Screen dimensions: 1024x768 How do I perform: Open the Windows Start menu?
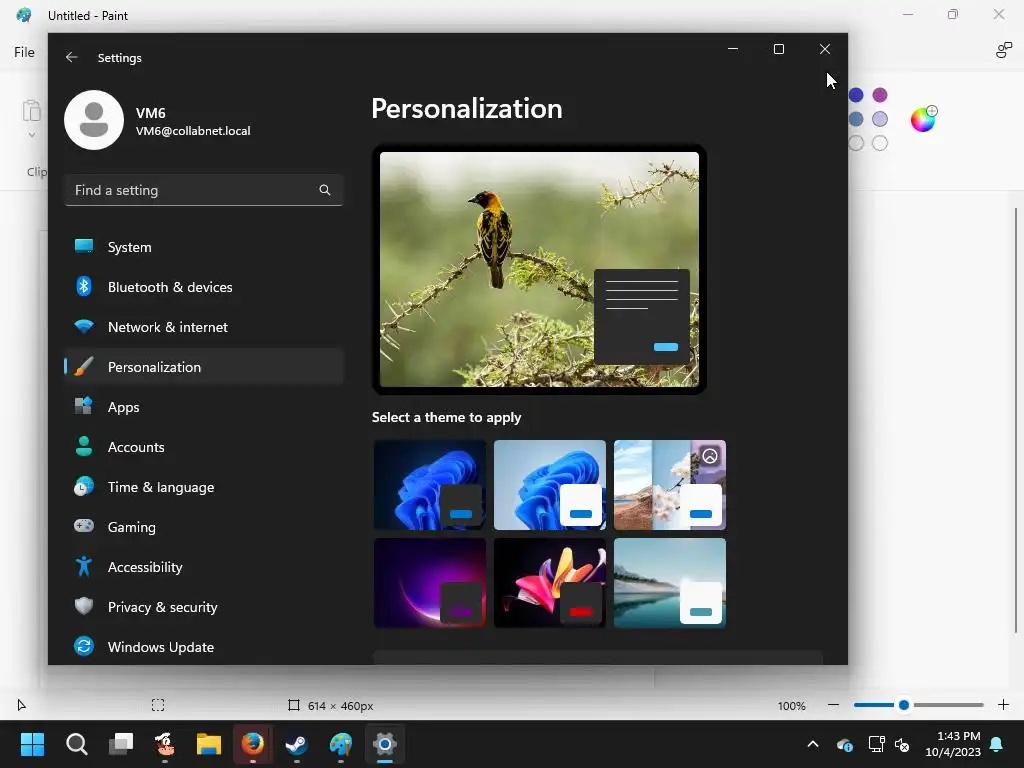[x=32, y=744]
